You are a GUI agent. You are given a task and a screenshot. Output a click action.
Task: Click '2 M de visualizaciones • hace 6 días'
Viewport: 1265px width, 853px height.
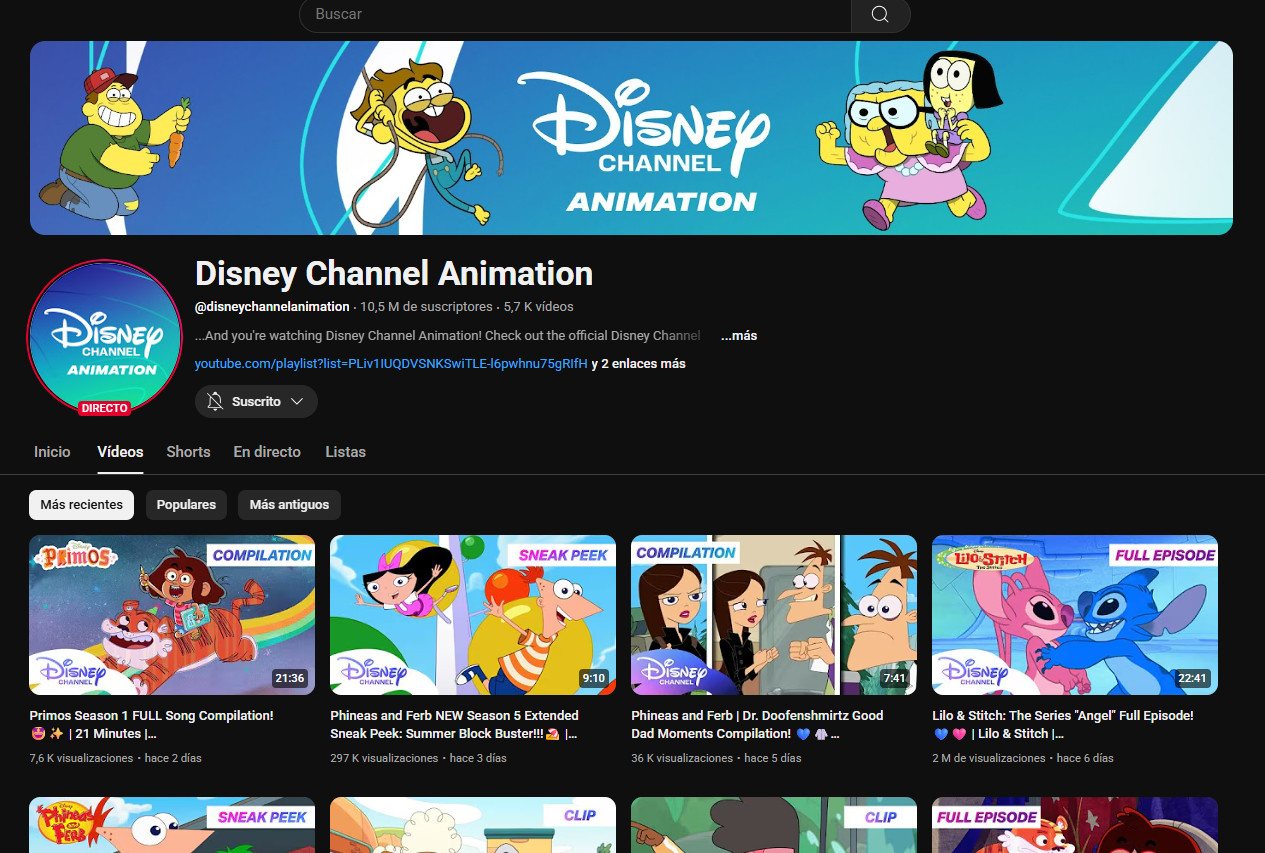coord(1023,758)
